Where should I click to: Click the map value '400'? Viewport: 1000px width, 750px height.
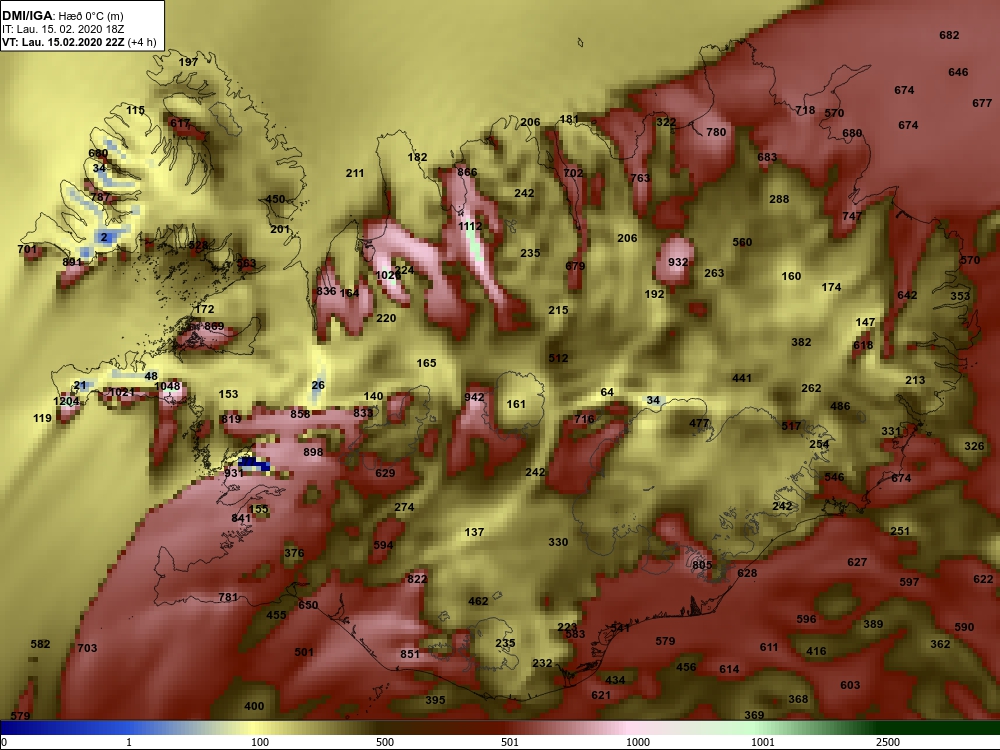click(254, 706)
